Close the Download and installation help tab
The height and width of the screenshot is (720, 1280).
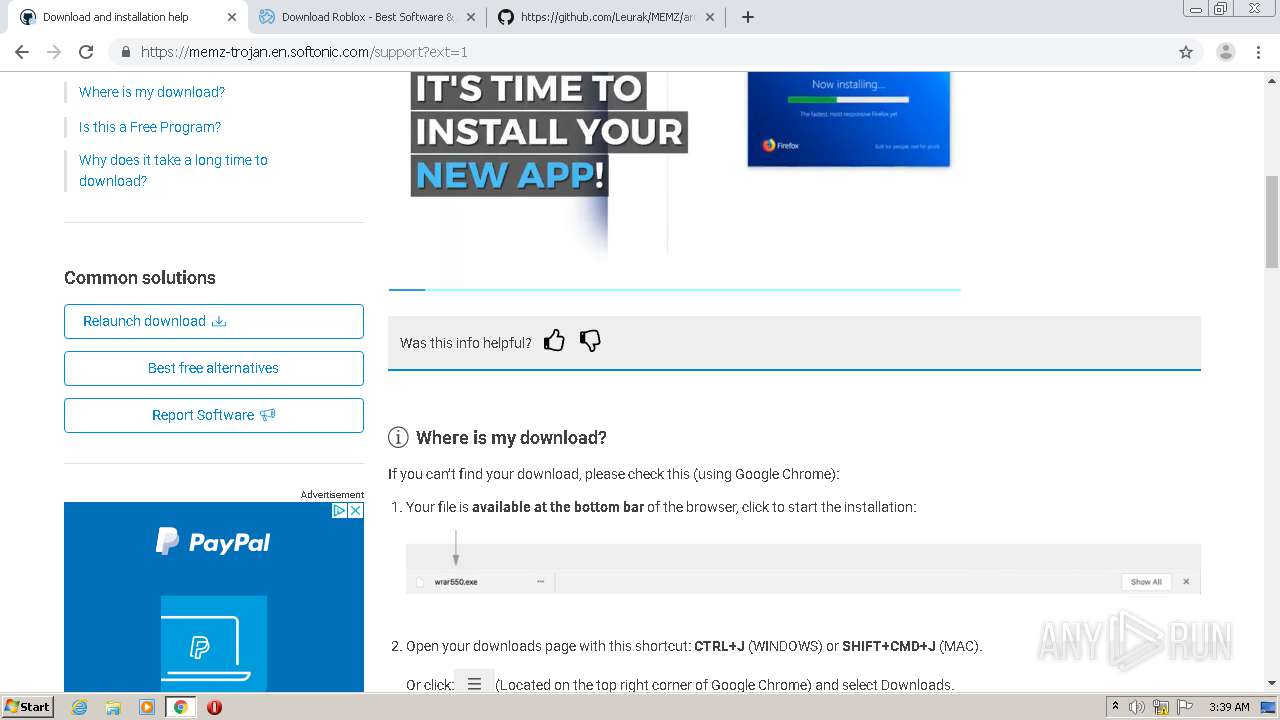[x=231, y=17]
